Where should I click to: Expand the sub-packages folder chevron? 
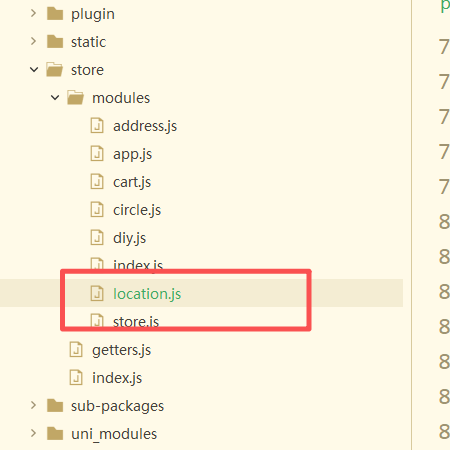pyautogui.click(x=33, y=406)
